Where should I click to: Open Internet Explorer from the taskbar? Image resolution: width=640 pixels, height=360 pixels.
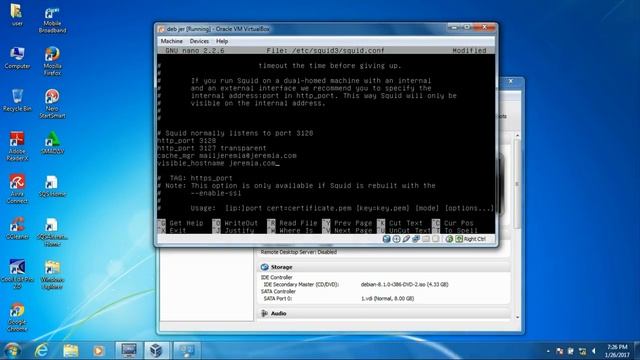tap(41, 350)
